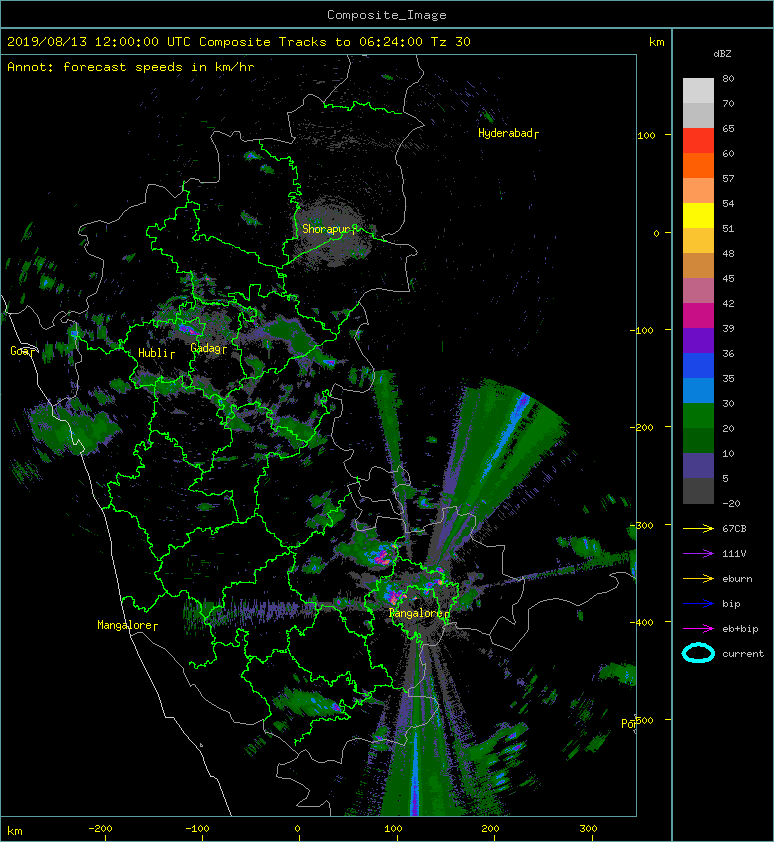Image resolution: width=774 pixels, height=842 pixels.
Task: Click the 111V legend label text
Action: pos(734,554)
